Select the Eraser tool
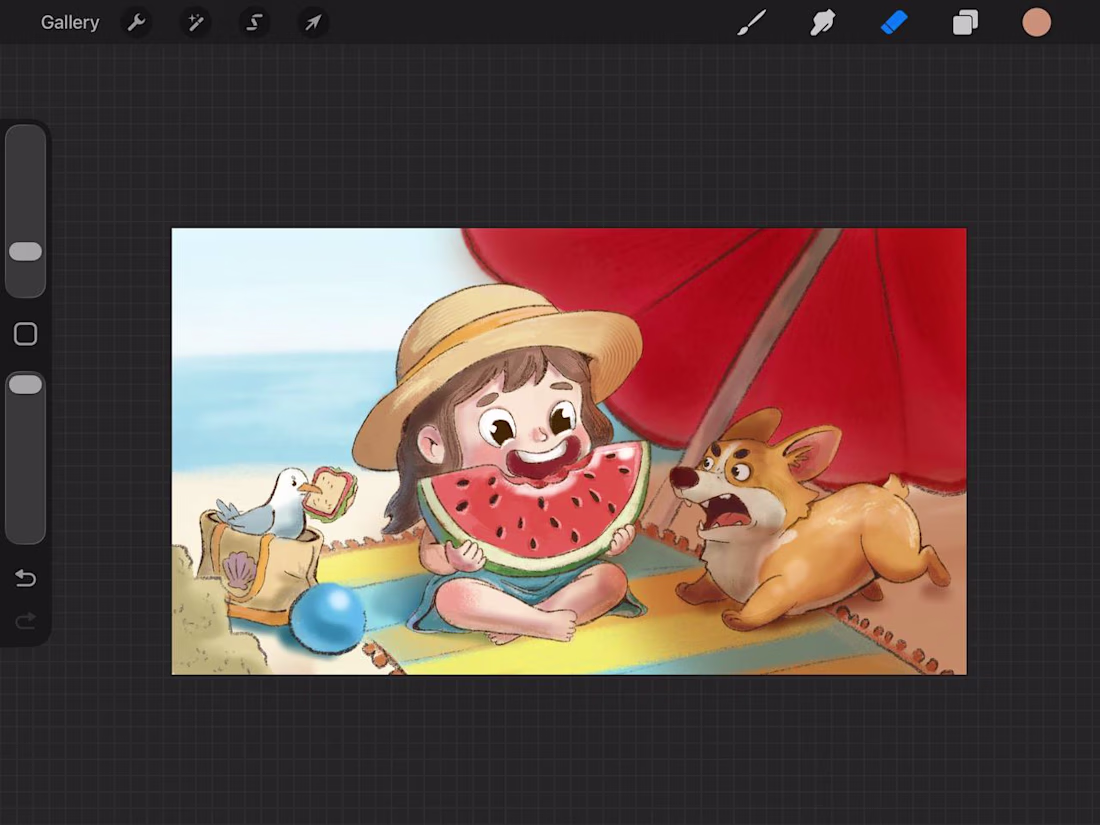The image size is (1100, 825). pyautogui.click(x=894, y=22)
